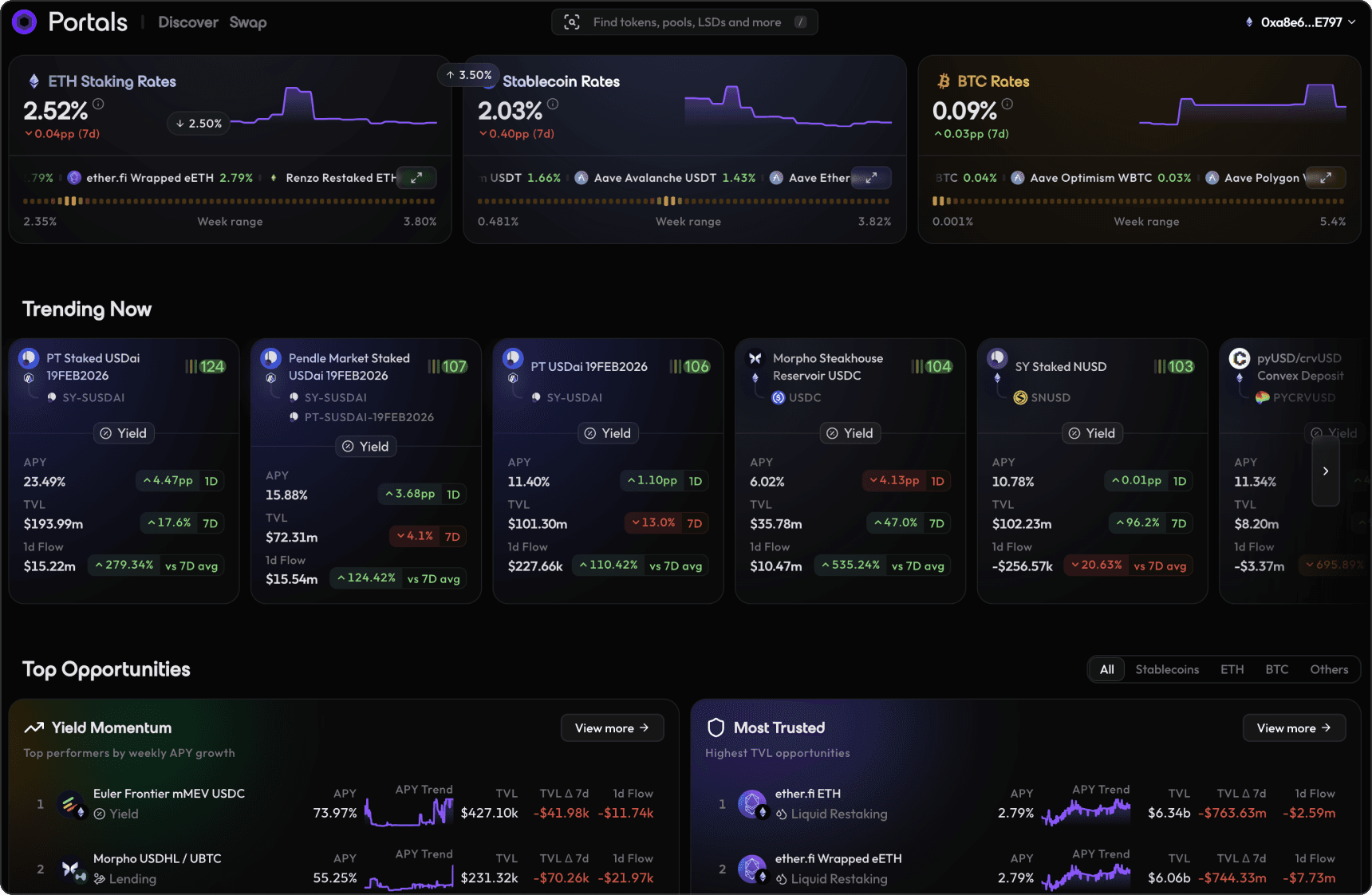Click the Week range slider on Stablecoin Rates card
The height and width of the screenshot is (895, 1372).
pos(688,202)
